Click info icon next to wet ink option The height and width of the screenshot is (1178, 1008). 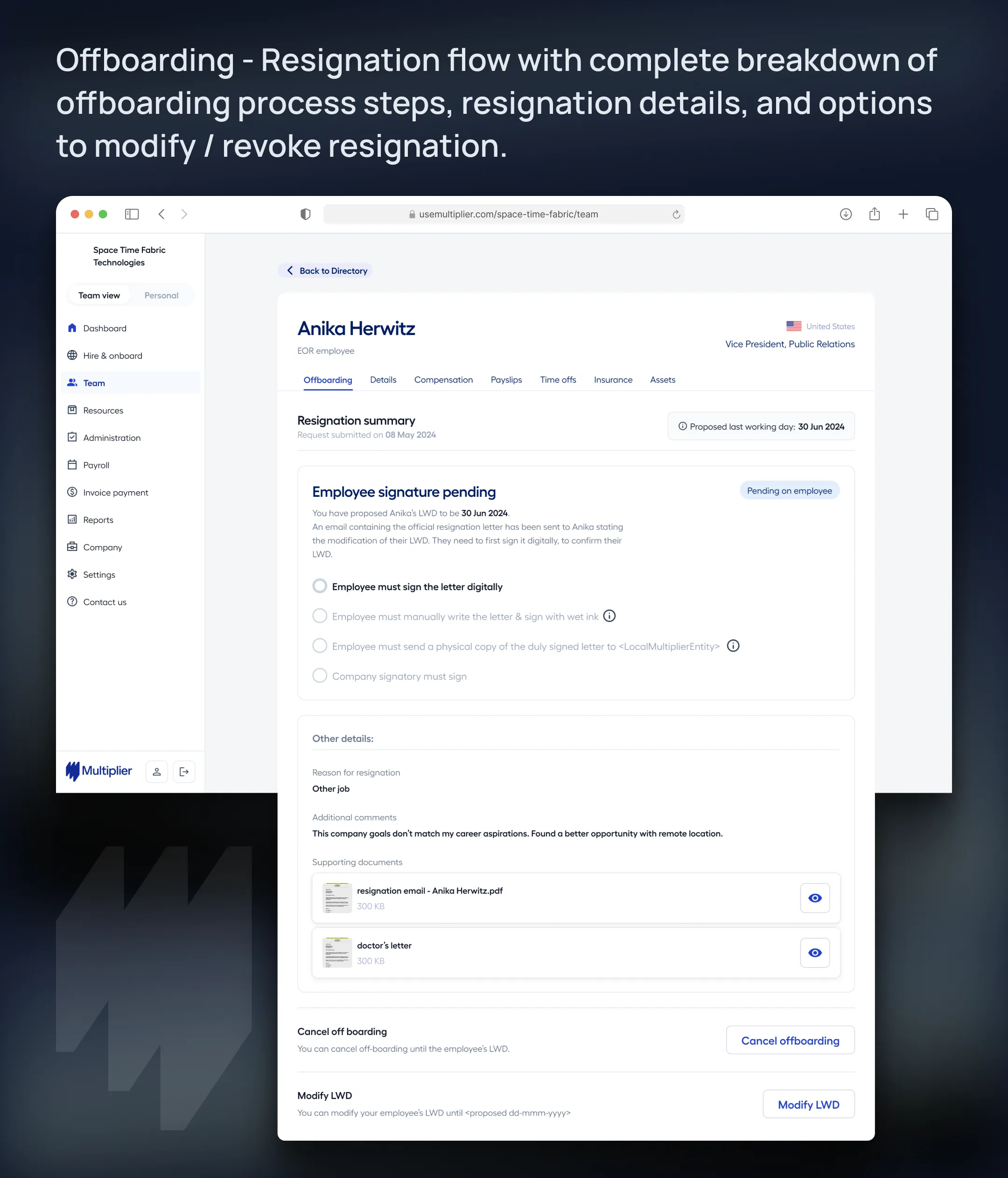609,616
